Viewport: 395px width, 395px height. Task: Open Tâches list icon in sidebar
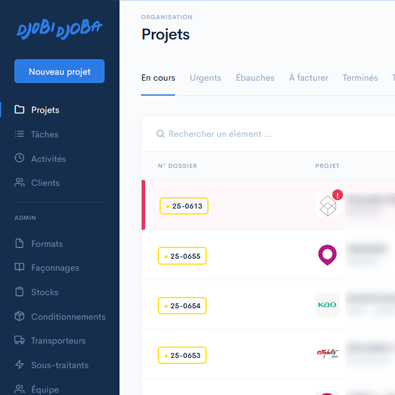pos(19,134)
